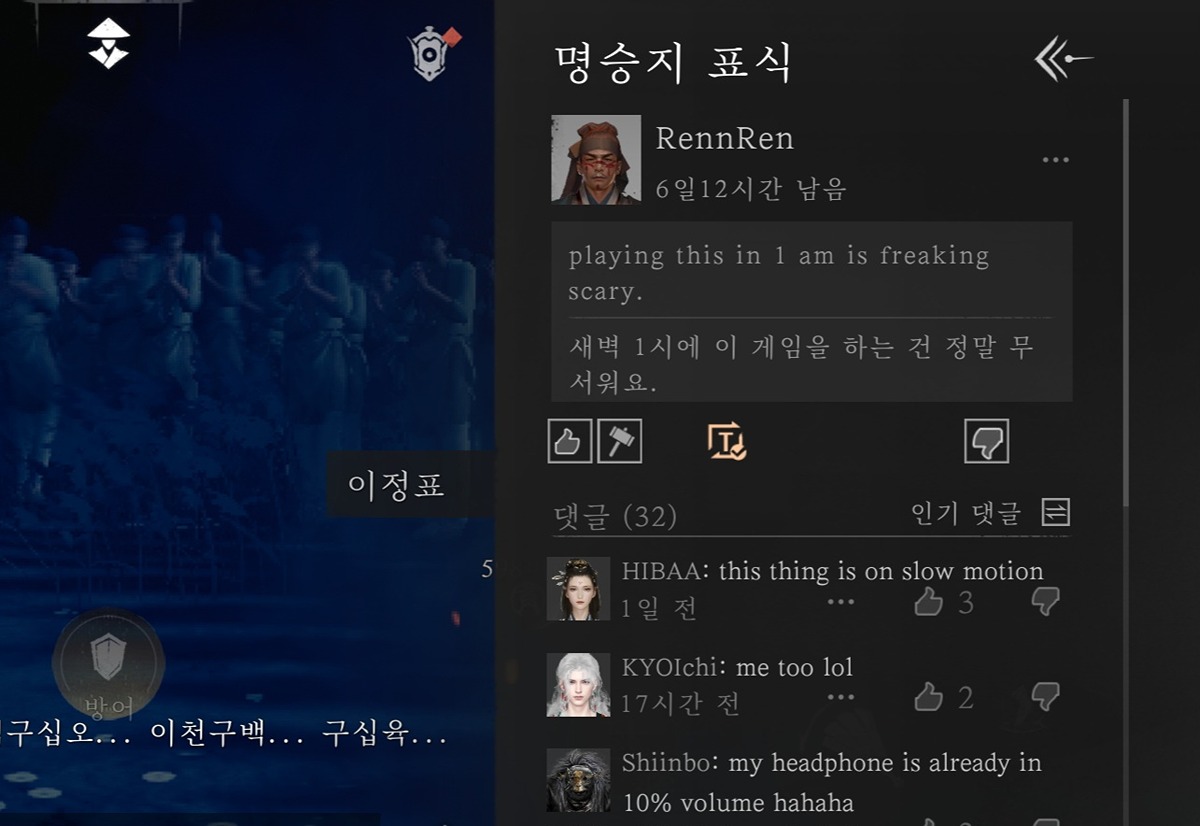Screen dimensions: 1200x826
Task: Click the thumbs-up icon on RennRen's post
Action: [570, 441]
